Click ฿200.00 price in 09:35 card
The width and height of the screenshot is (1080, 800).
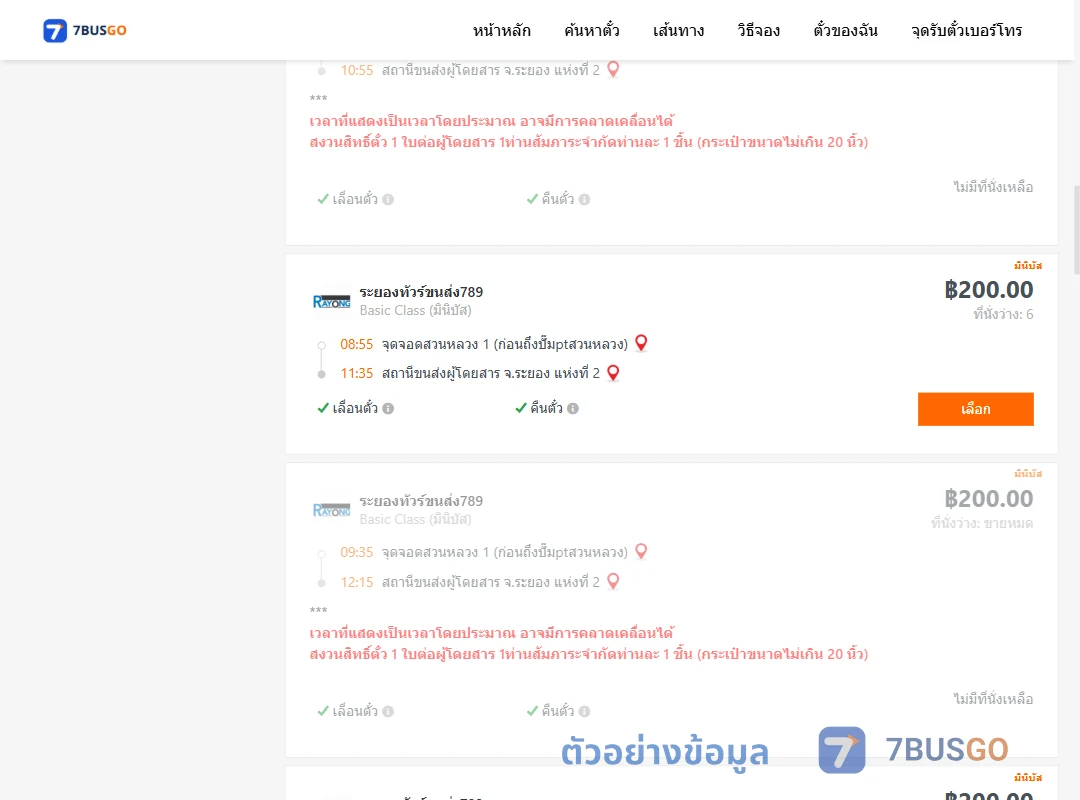[x=988, y=499]
